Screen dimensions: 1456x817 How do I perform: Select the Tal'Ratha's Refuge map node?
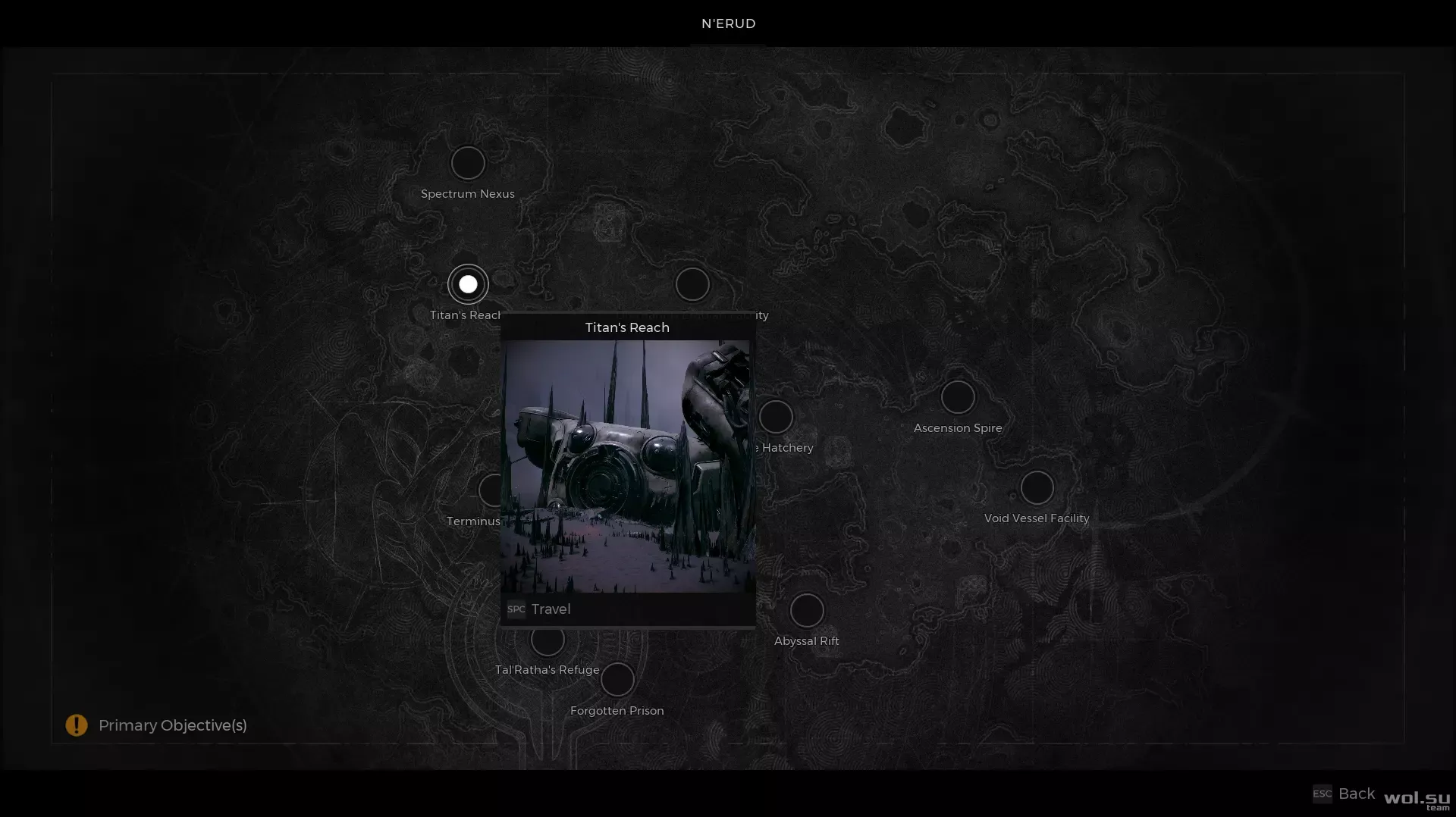pos(548,641)
